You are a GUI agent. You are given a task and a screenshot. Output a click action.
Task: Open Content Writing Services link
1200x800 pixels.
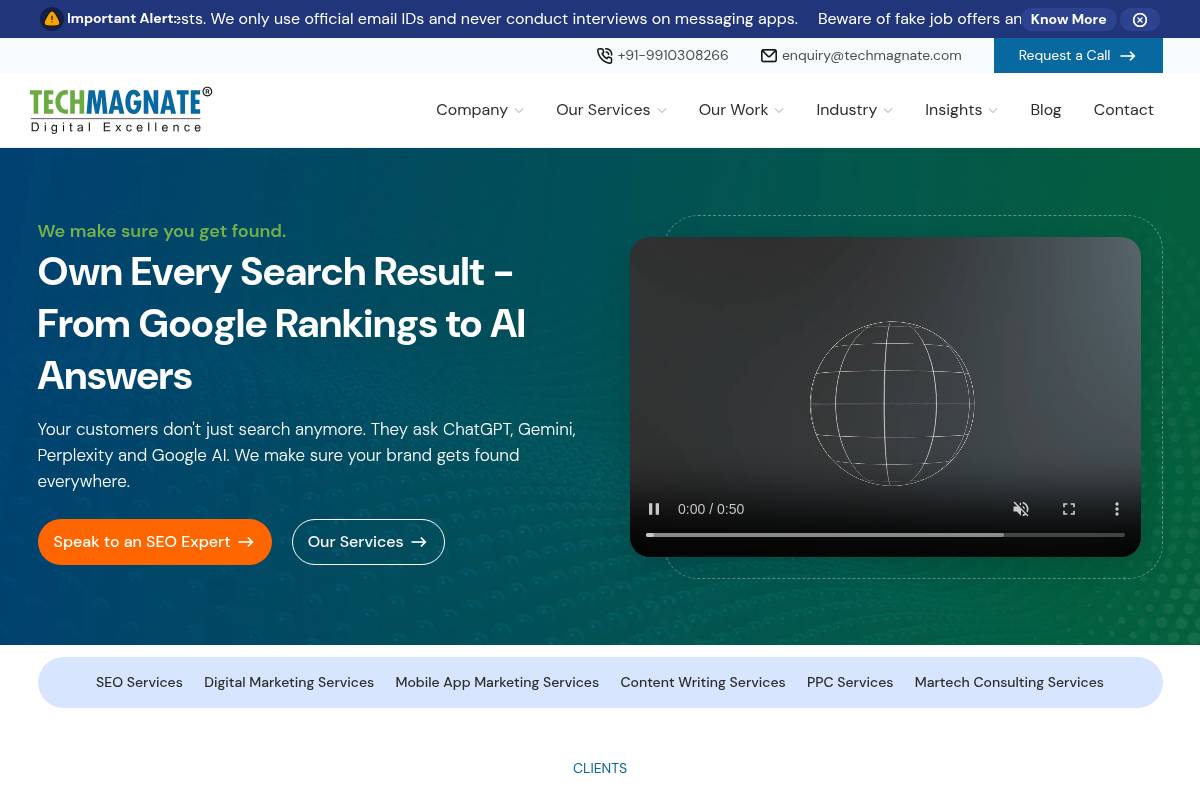click(703, 682)
